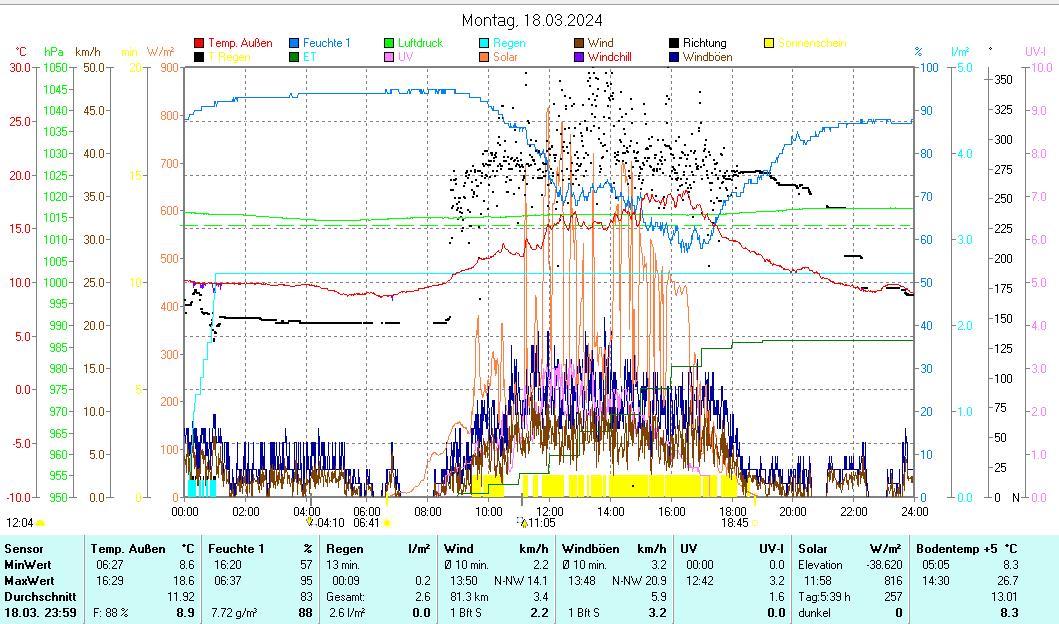Click the yellow Sonnenschein legend swatch
This screenshot has width=1059, height=624.
tap(769, 43)
